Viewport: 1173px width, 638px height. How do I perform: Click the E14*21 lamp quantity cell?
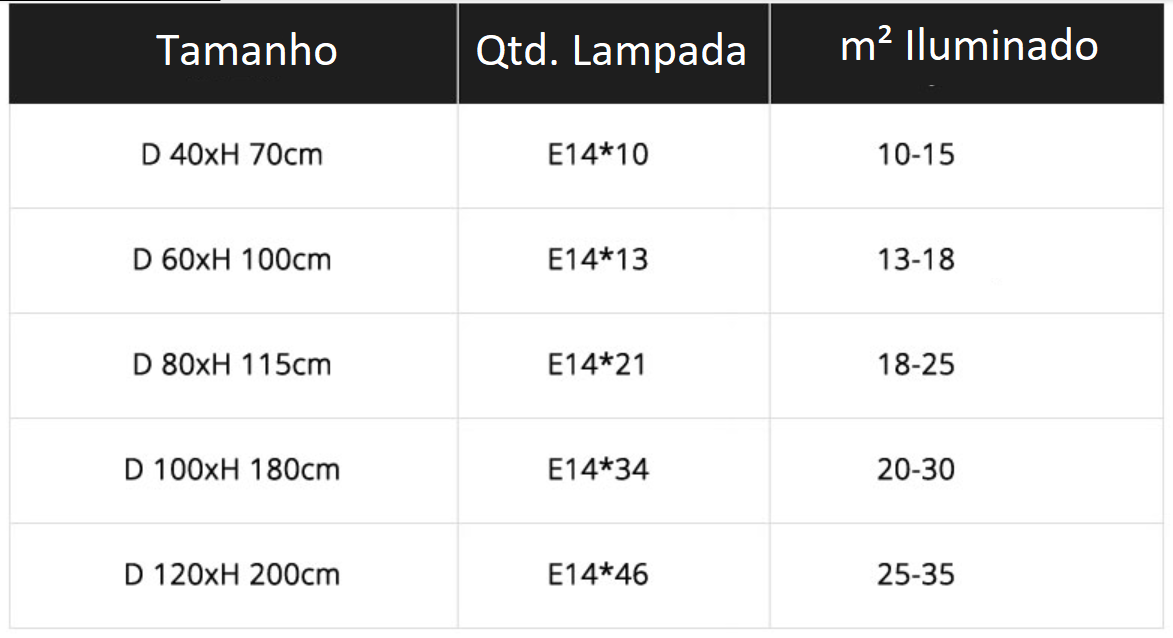(597, 364)
